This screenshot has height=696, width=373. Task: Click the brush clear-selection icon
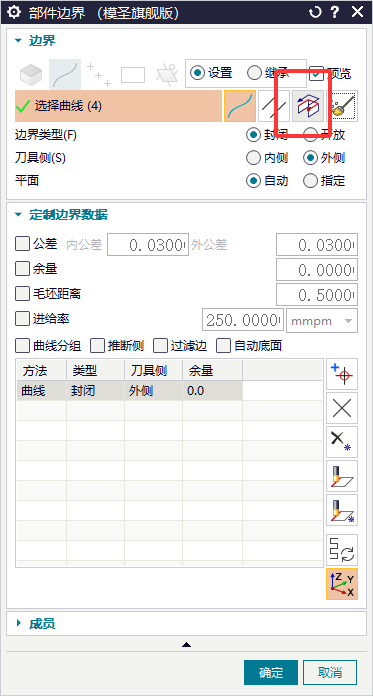coord(342,106)
